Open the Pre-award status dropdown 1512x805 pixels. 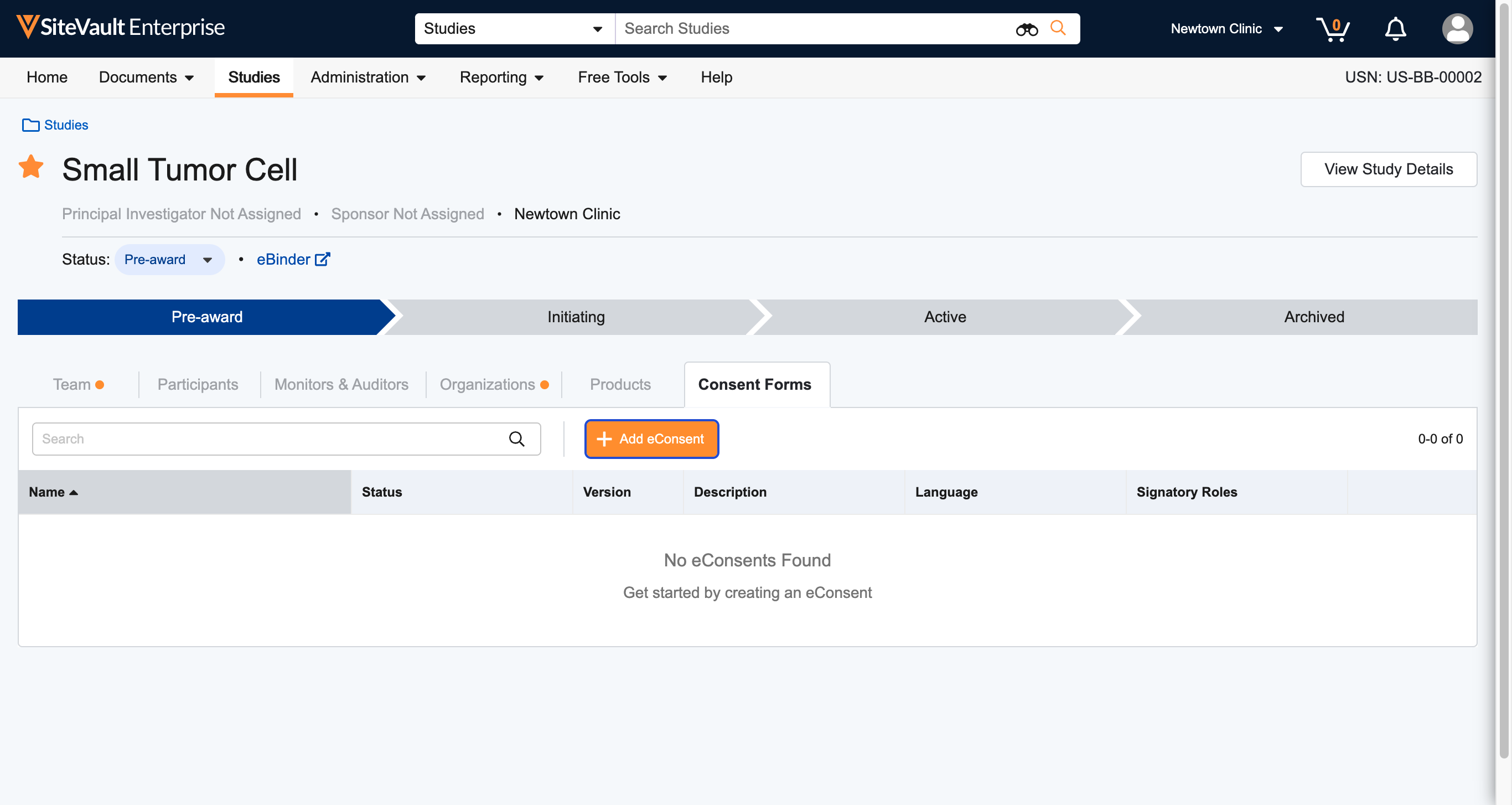point(169,260)
